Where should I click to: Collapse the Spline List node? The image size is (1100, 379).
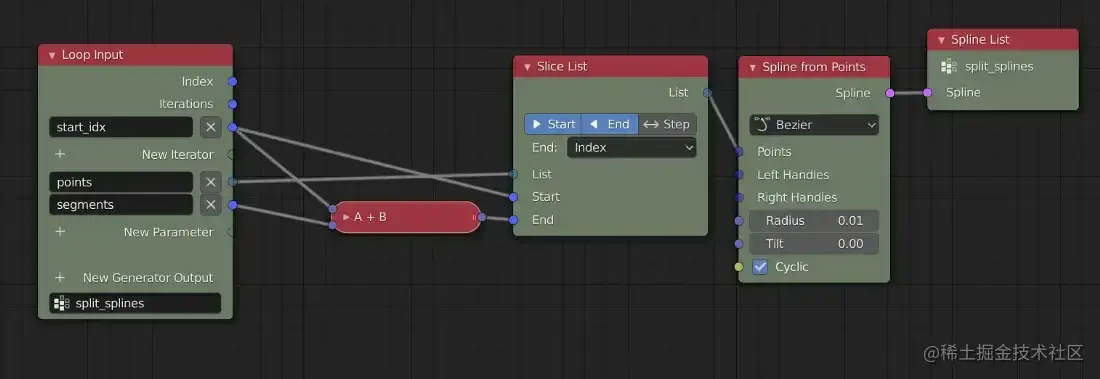941,40
